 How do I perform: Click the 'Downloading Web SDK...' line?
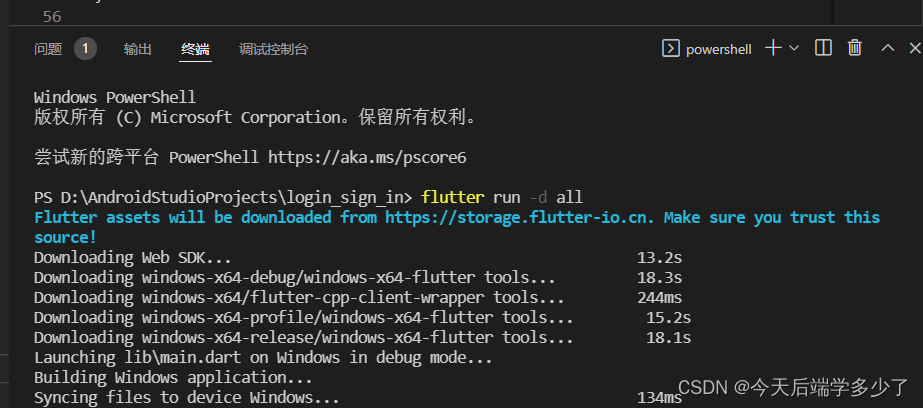pyautogui.click(x=132, y=257)
